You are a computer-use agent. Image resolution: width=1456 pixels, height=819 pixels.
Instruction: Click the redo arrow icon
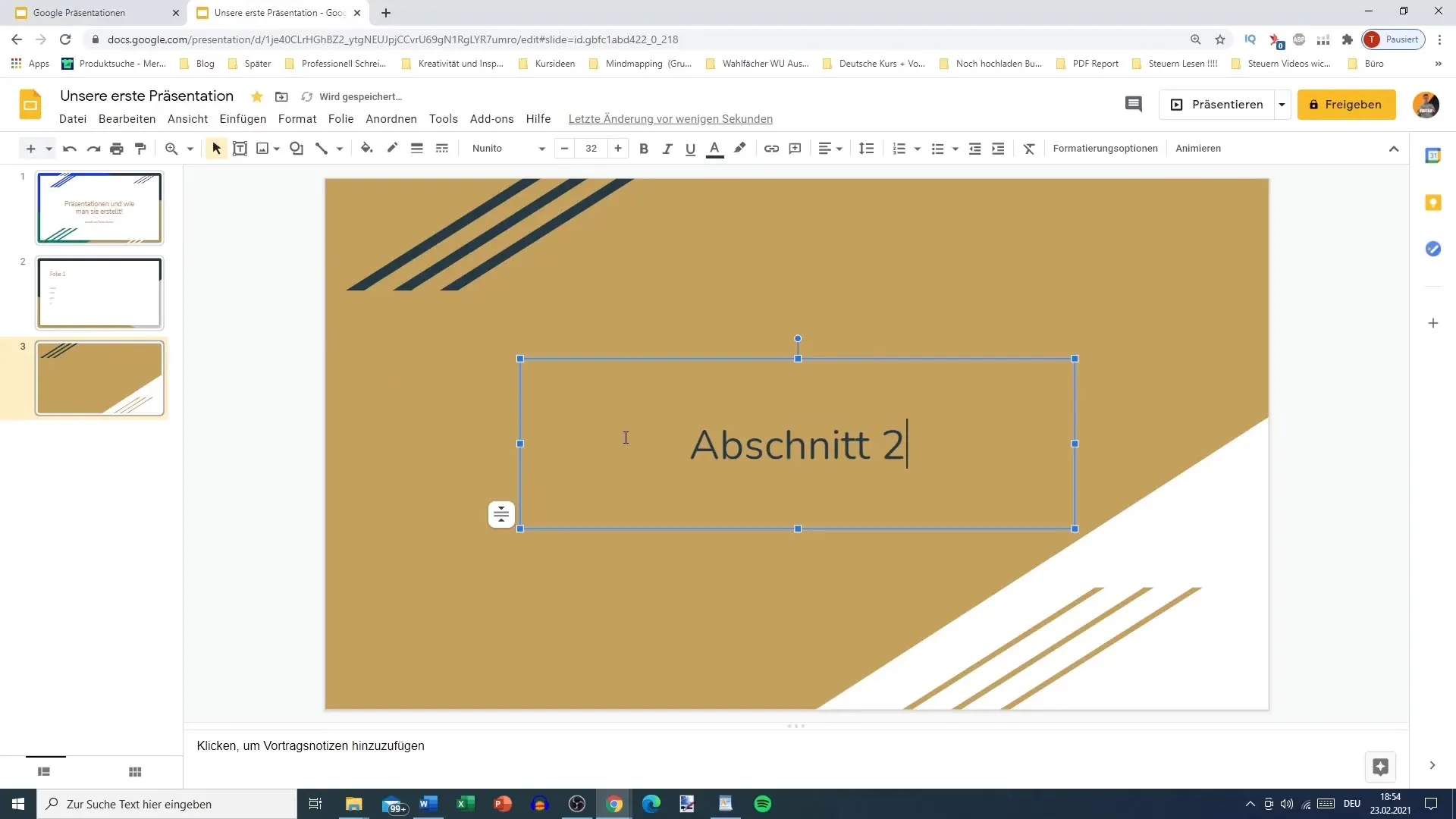(x=93, y=149)
